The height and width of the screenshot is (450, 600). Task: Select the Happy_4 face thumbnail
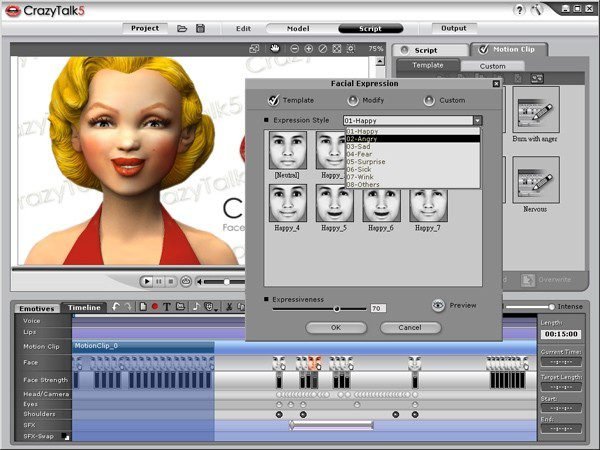288,203
